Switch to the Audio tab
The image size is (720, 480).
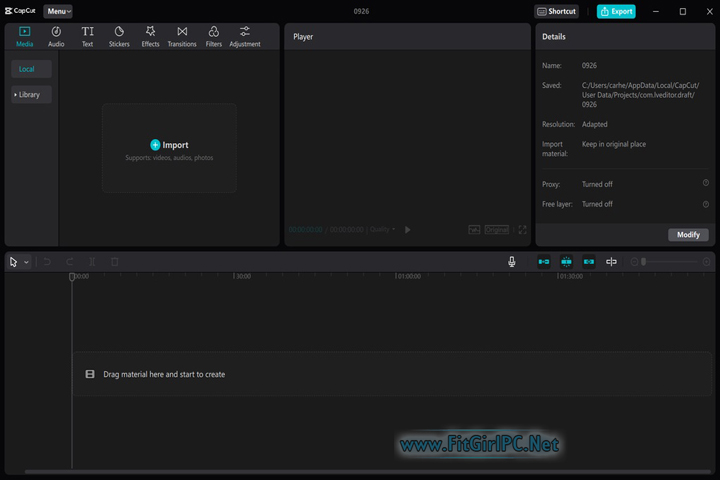pyautogui.click(x=56, y=37)
